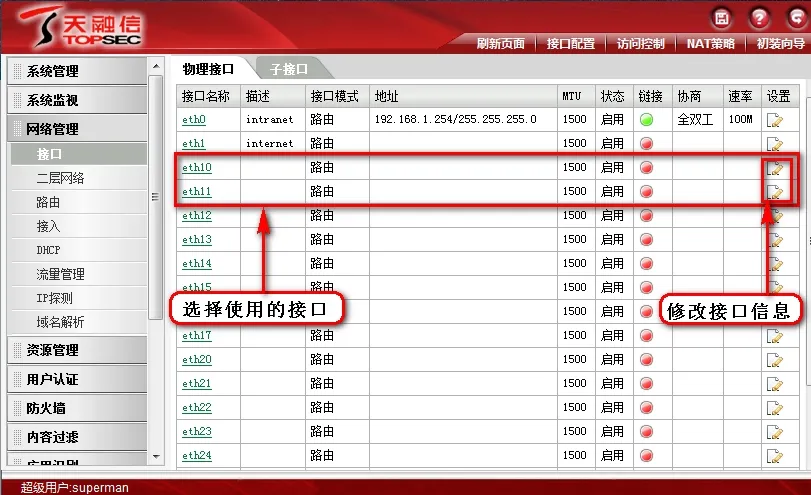Open eth12 interface link
This screenshot has height=495, width=811.
(x=197, y=215)
